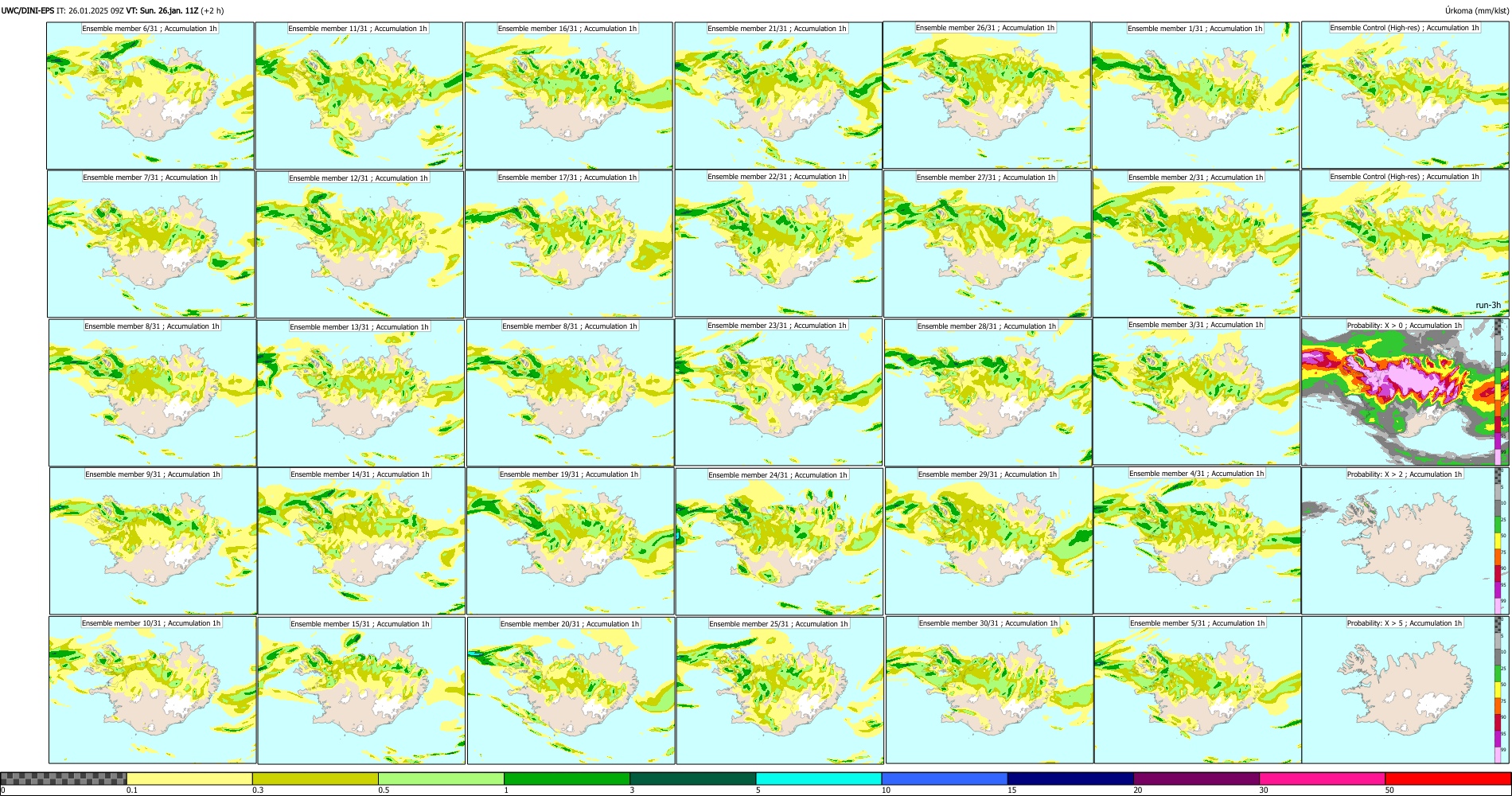The width and height of the screenshot is (1512, 796).
Task: Select the cyan 5–10 legend swatch
Action: (x=819, y=778)
